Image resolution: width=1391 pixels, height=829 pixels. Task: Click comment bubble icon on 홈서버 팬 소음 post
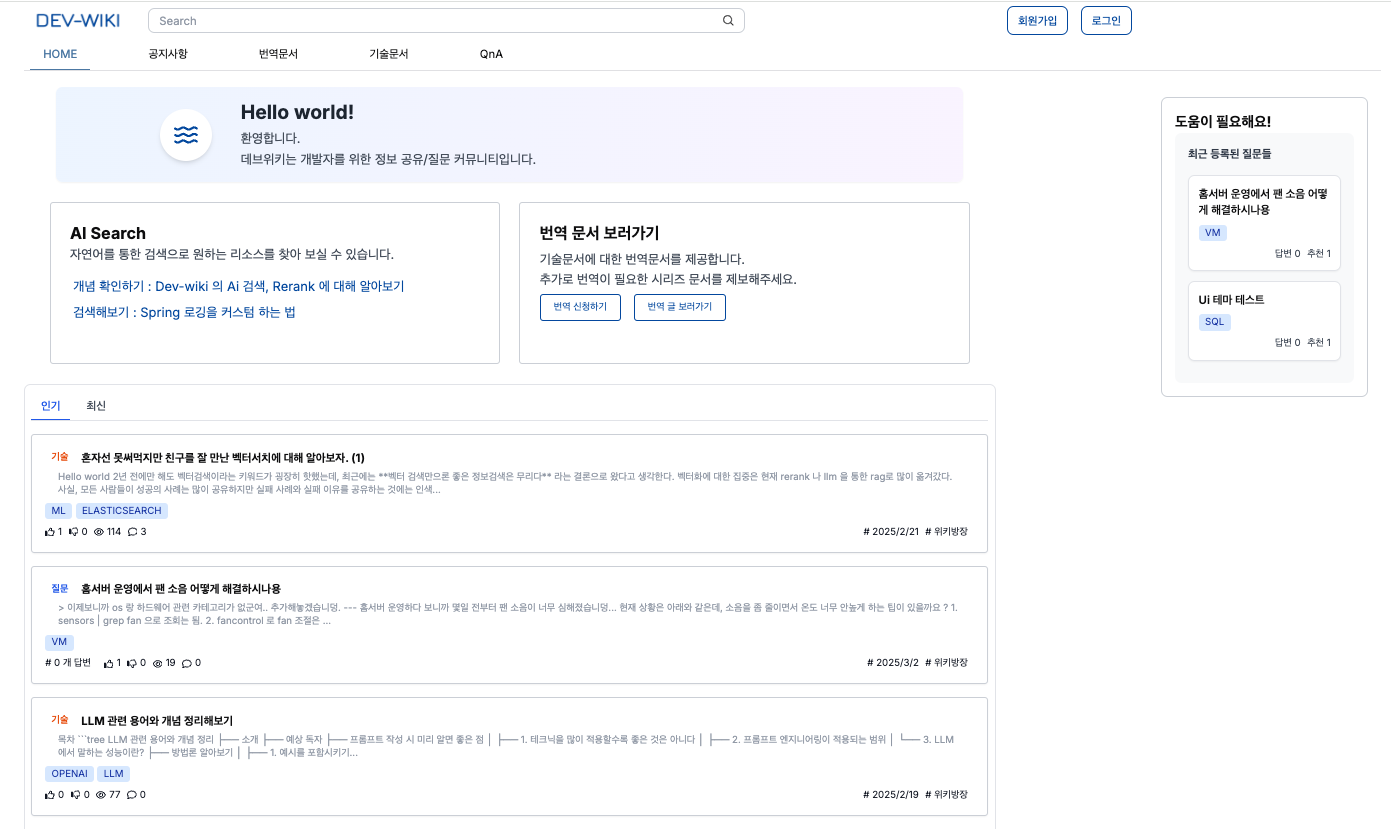click(187, 663)
